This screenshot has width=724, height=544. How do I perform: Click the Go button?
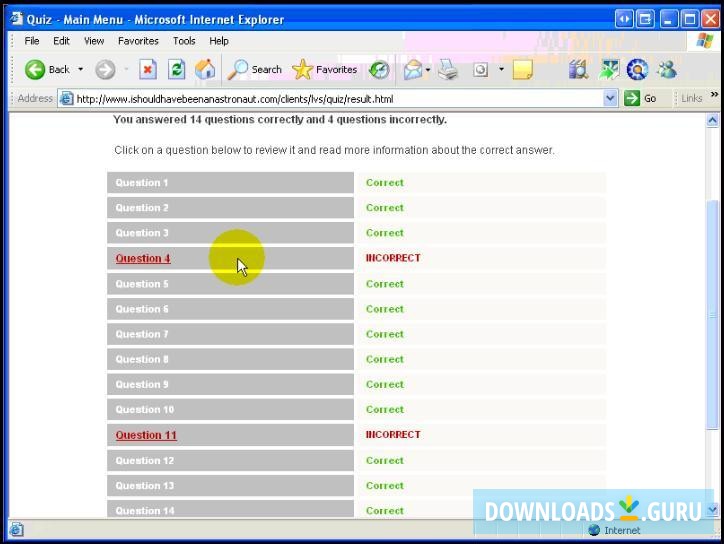640,98
